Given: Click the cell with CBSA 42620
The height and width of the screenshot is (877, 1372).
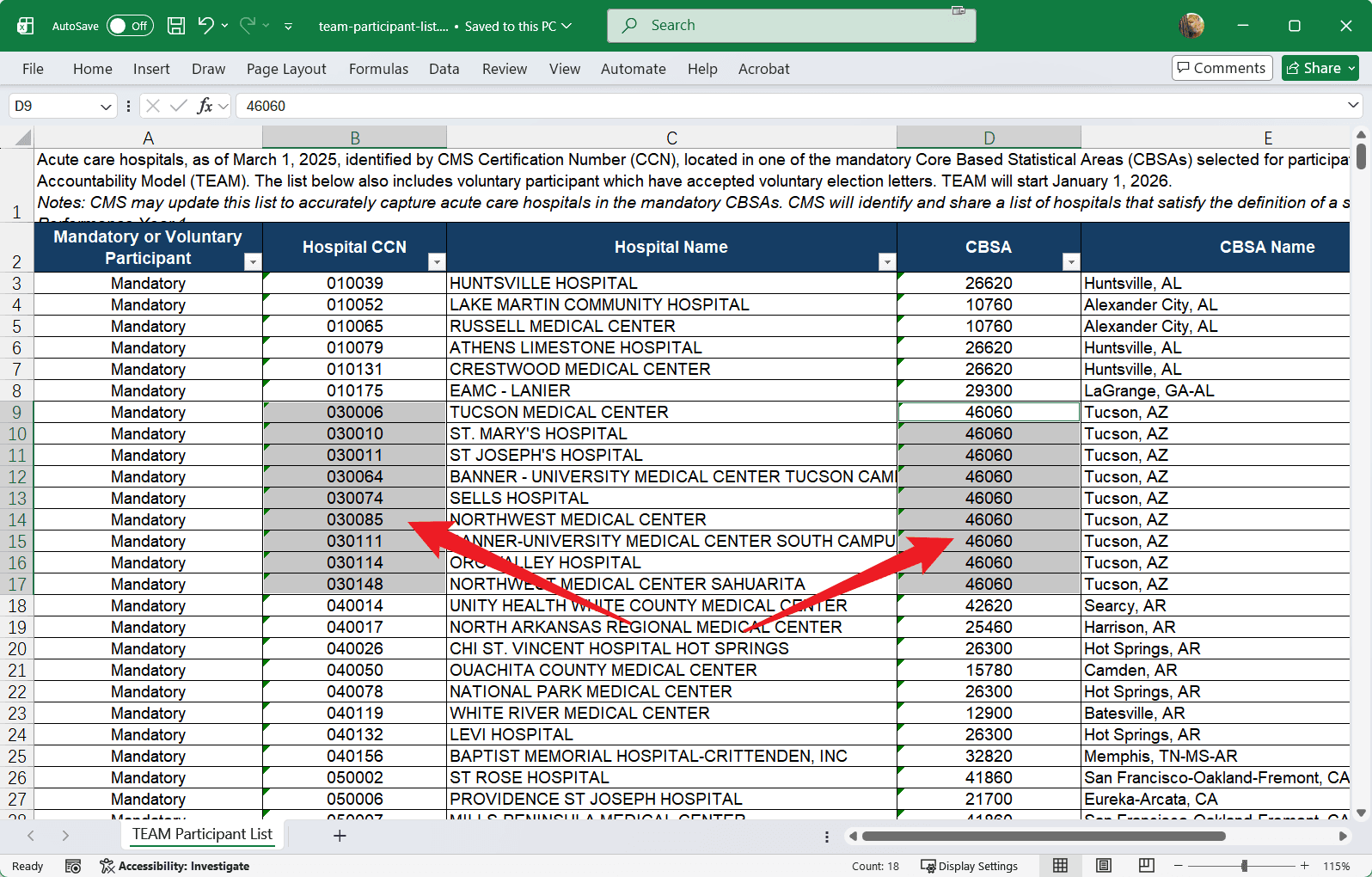Looking at the screenshot, I should [989, 606].
